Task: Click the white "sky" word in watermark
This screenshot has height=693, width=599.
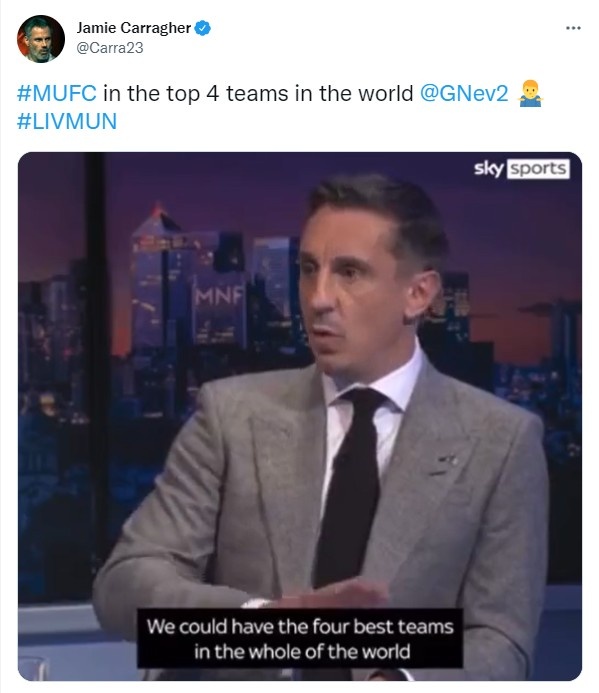Action: click(x=488, y=168)
